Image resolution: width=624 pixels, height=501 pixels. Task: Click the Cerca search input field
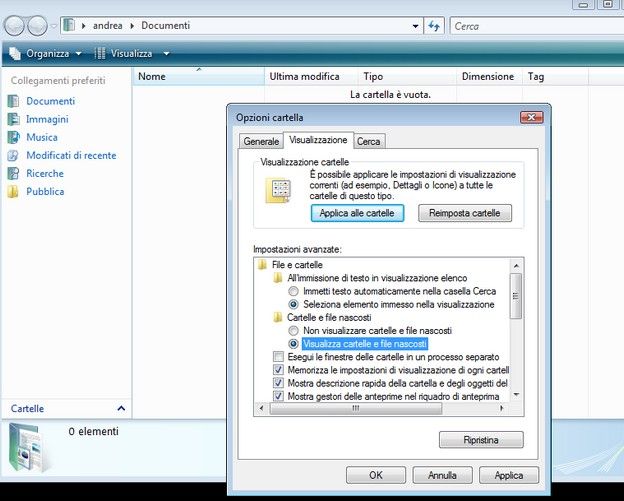click(537, 26)
